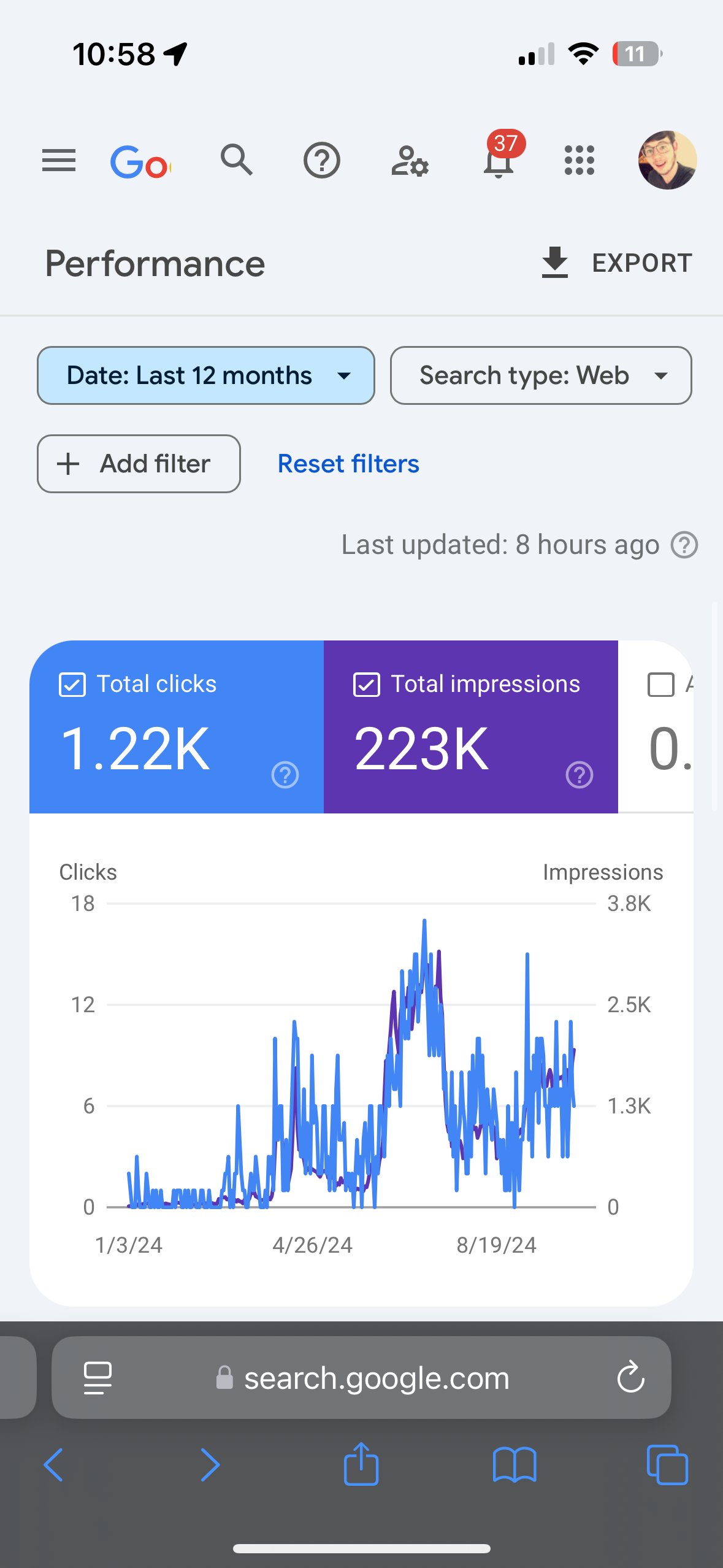Viewport: 723px width, 1568px height.
Task: Click the Performance page heading
Action: point(155,263)
